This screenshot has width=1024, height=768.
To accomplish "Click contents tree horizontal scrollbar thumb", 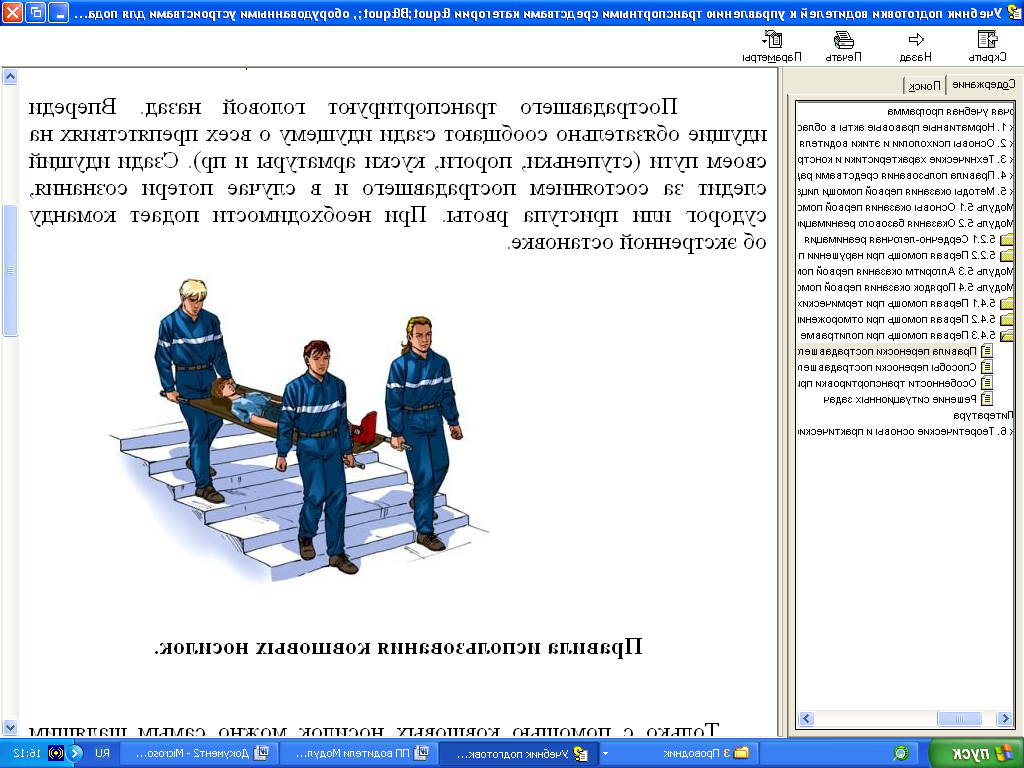I will 959,718.
